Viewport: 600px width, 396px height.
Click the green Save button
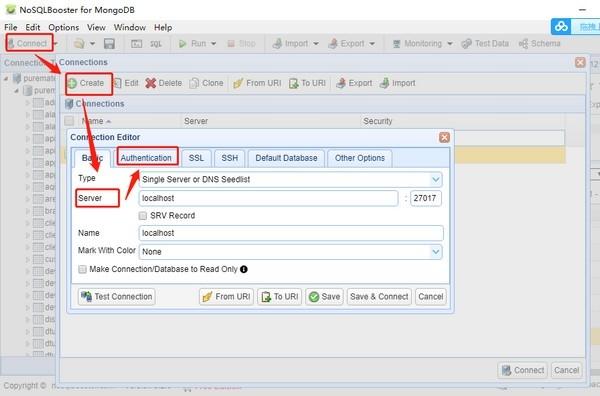point(324,297)
